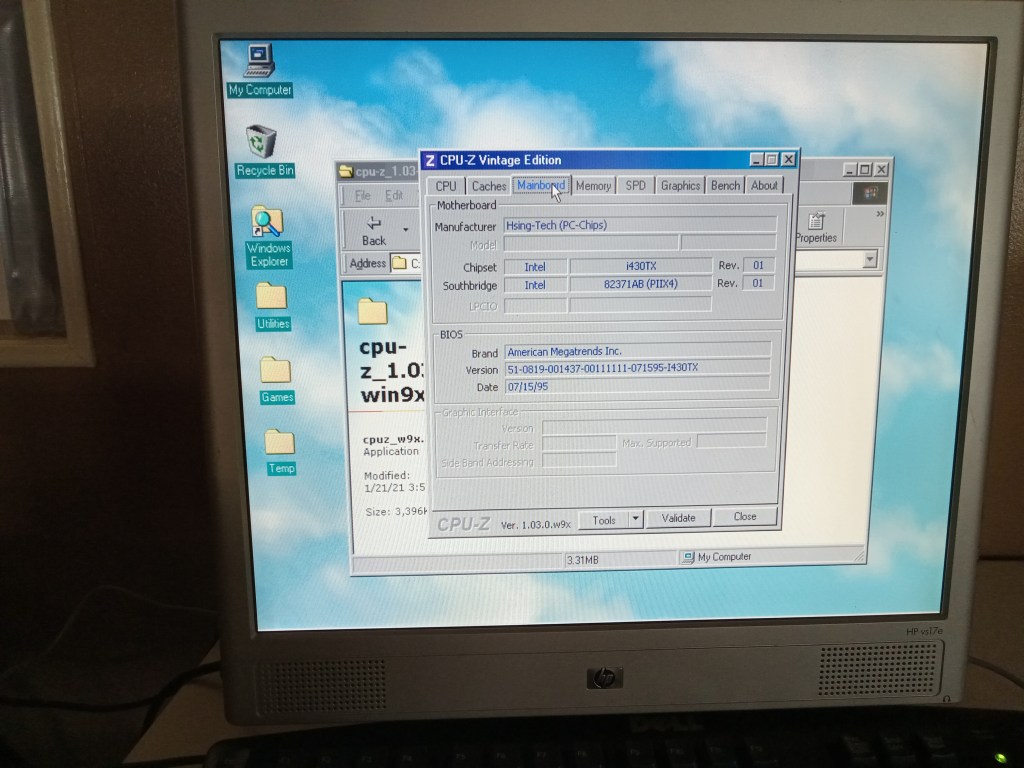Show the Graphics tab
Screen dimensions: 1024x768
point(680,186)
